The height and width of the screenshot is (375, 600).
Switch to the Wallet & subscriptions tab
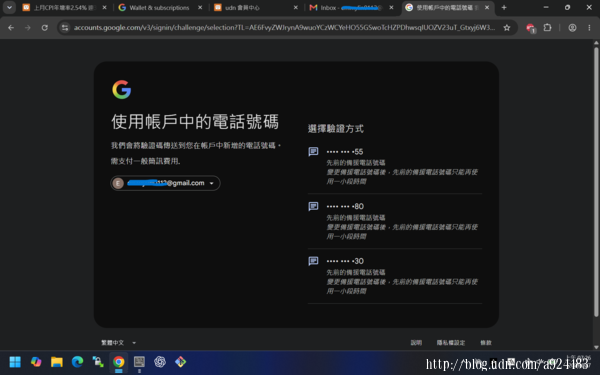click(160, 8)
